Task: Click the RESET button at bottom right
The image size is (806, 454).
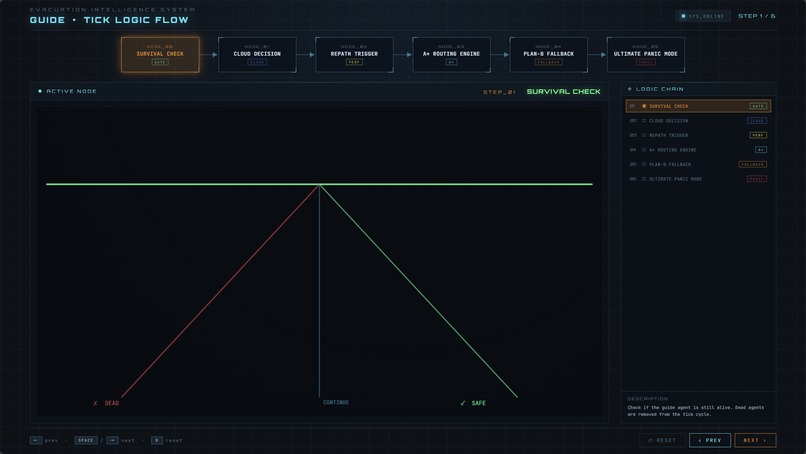Action: tap(662, 440)
